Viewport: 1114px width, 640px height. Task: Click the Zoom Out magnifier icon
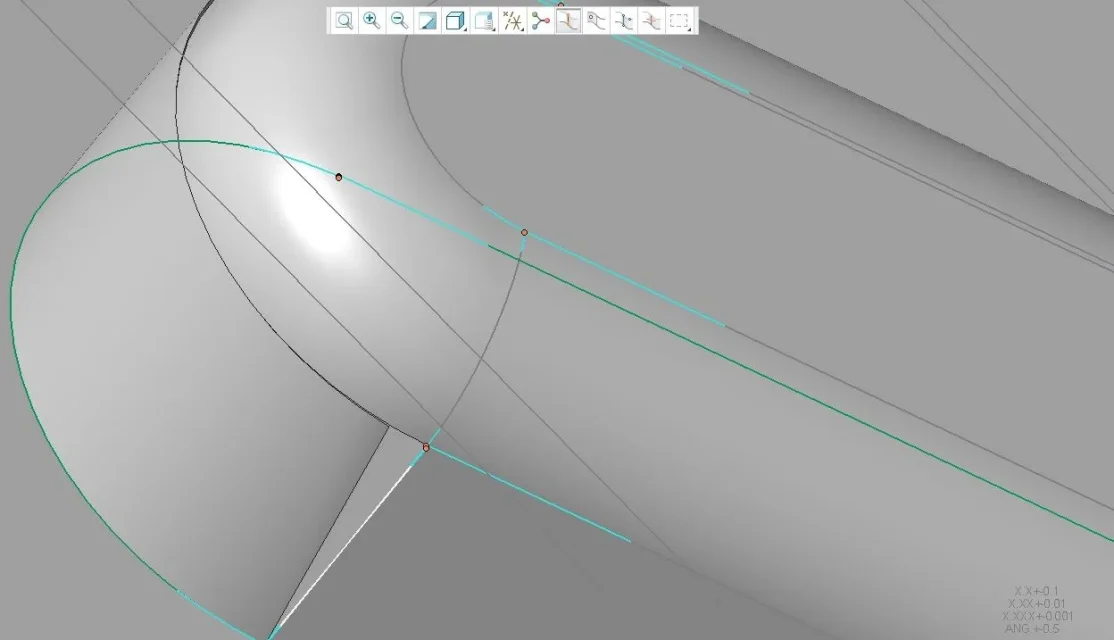pyautogui.click(x=400, y=21)
